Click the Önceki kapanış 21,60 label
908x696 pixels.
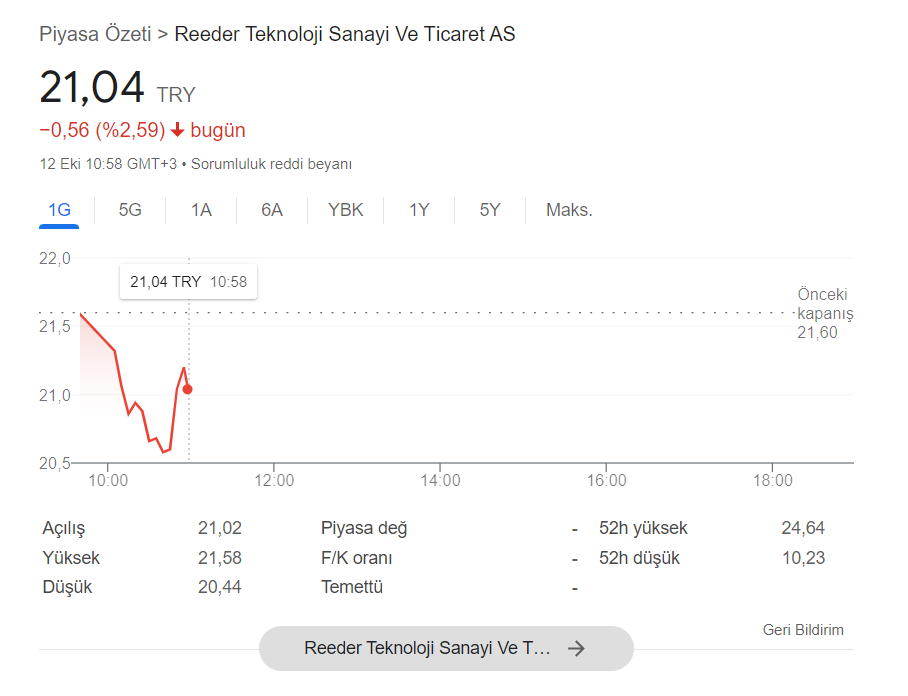click(x=825, y=313)
